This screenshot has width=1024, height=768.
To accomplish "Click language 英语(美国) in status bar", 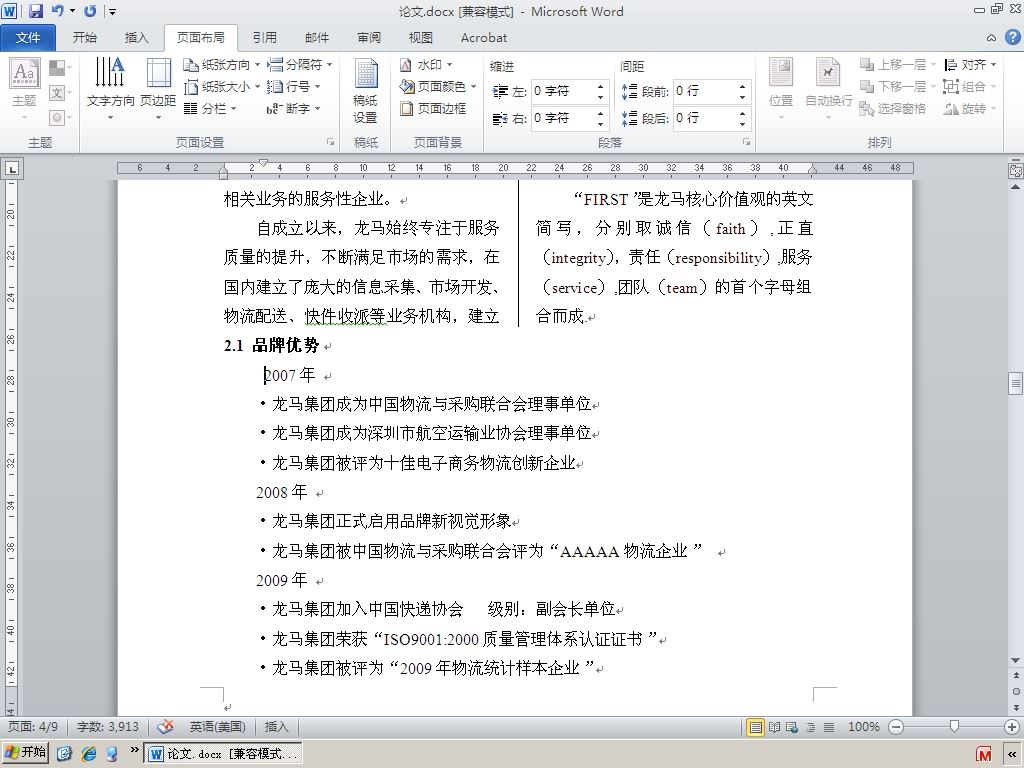I will pos(217,726).
